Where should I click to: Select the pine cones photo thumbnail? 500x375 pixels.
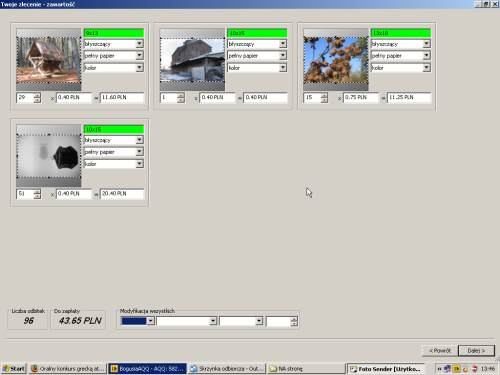coord(336,60)
